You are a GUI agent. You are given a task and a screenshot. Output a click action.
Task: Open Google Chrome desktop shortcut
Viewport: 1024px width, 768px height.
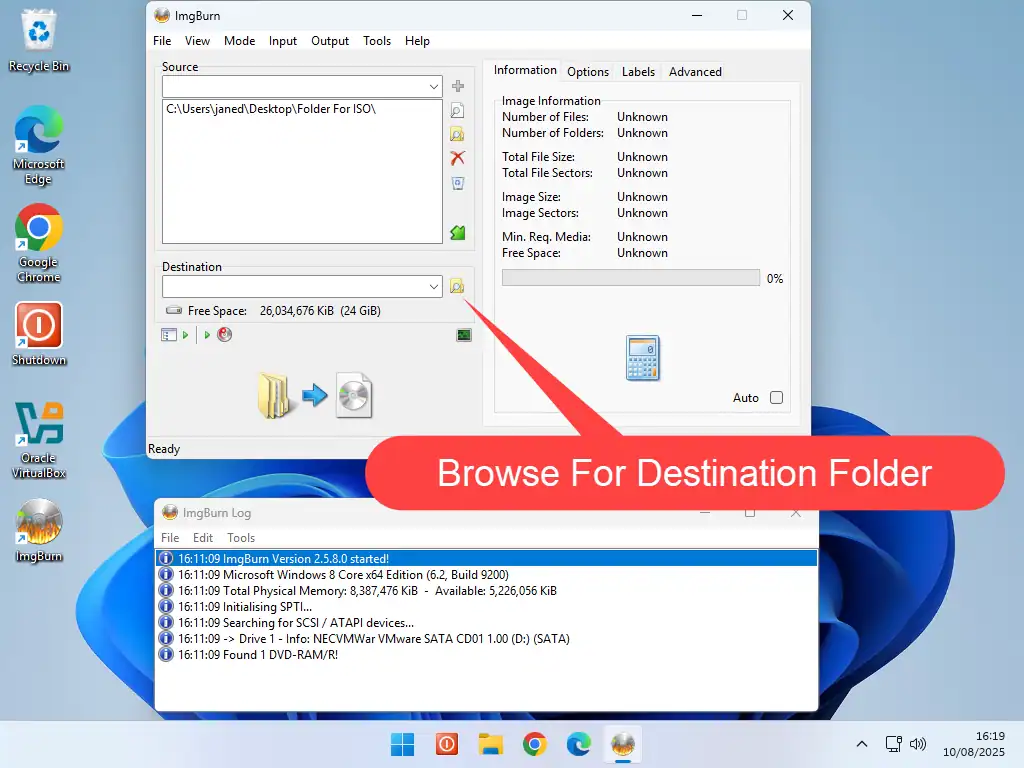coord(39,243)
